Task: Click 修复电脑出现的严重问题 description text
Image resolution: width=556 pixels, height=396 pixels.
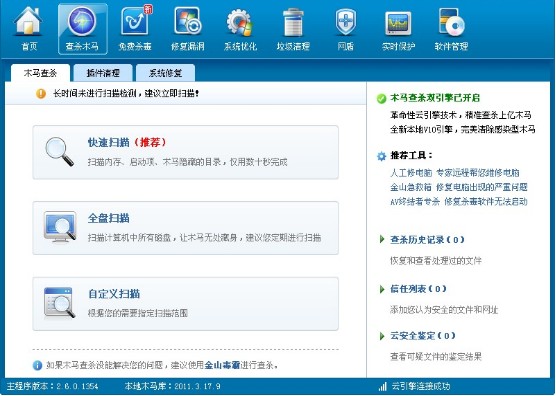Action: (x=482, y=187)
